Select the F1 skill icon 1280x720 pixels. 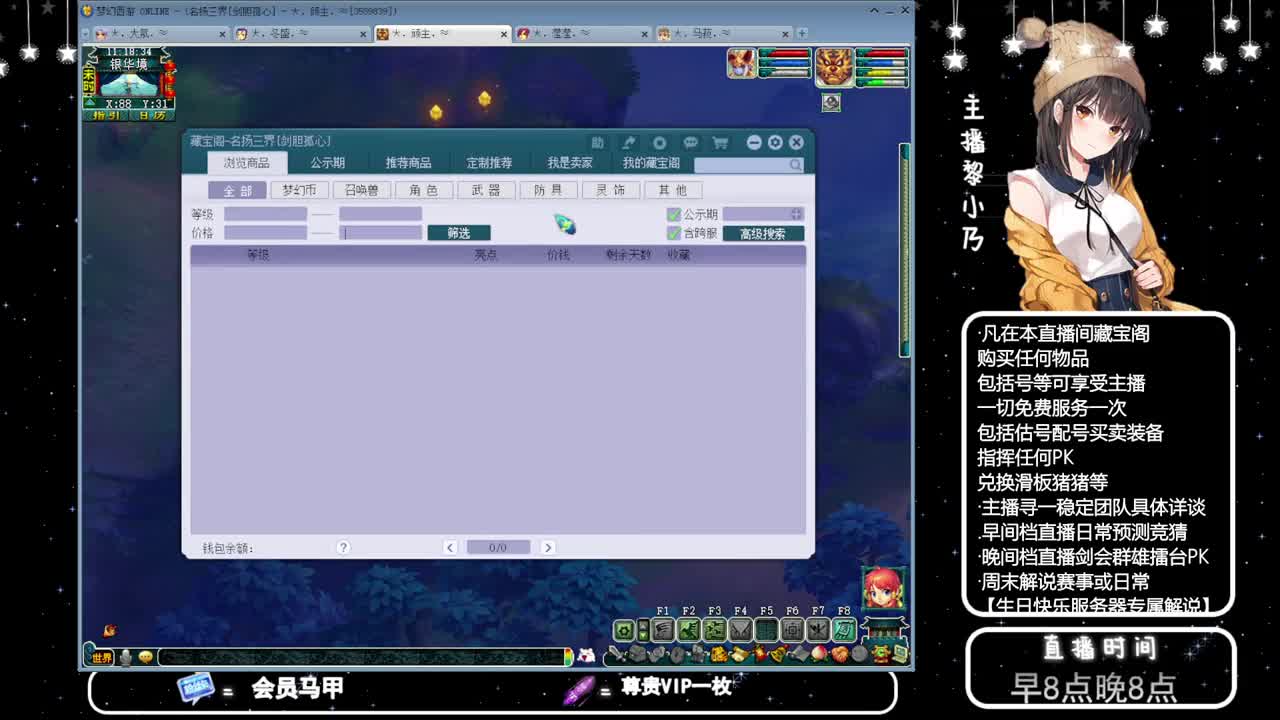[x=664, y=628]
